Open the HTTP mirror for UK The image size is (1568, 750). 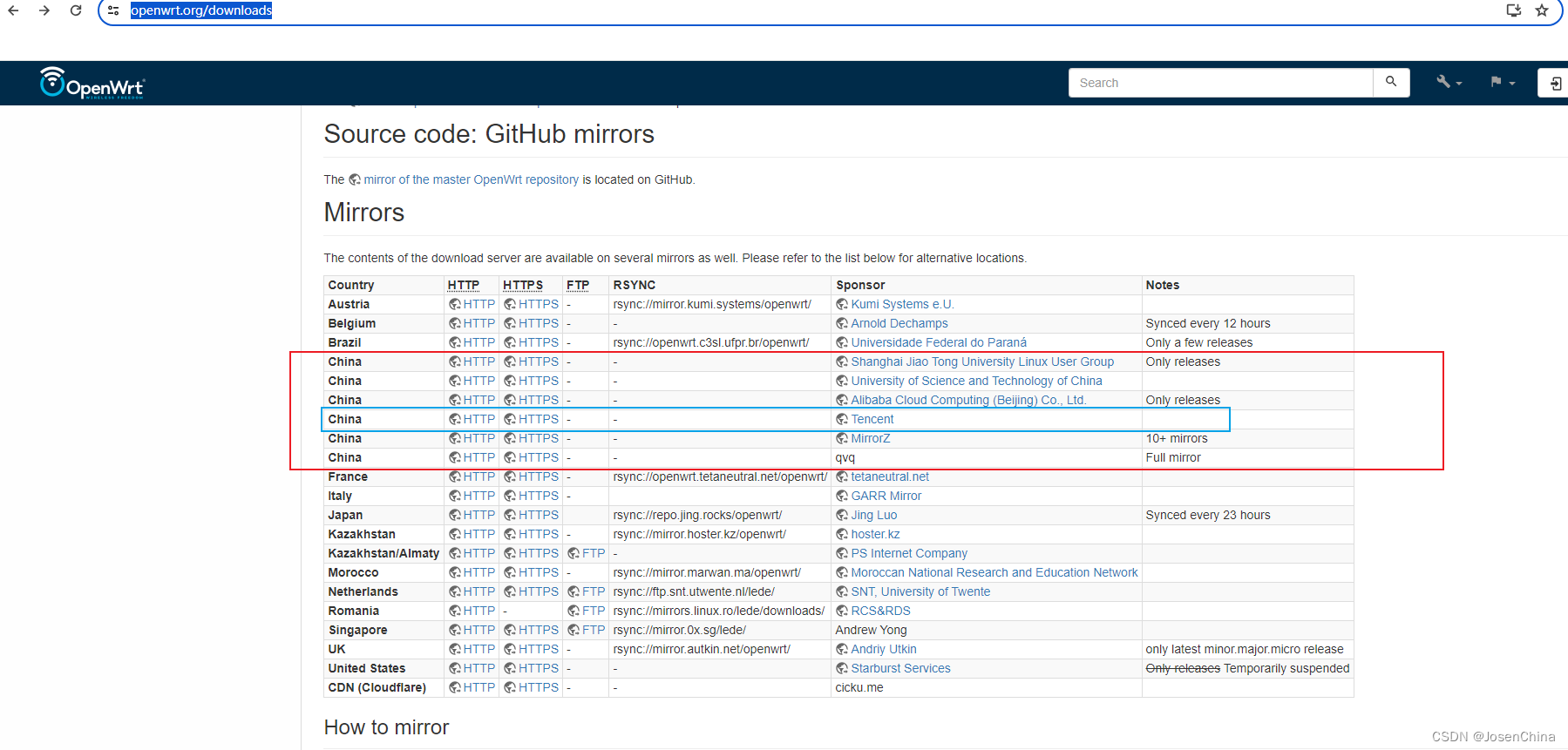(479, 649)
